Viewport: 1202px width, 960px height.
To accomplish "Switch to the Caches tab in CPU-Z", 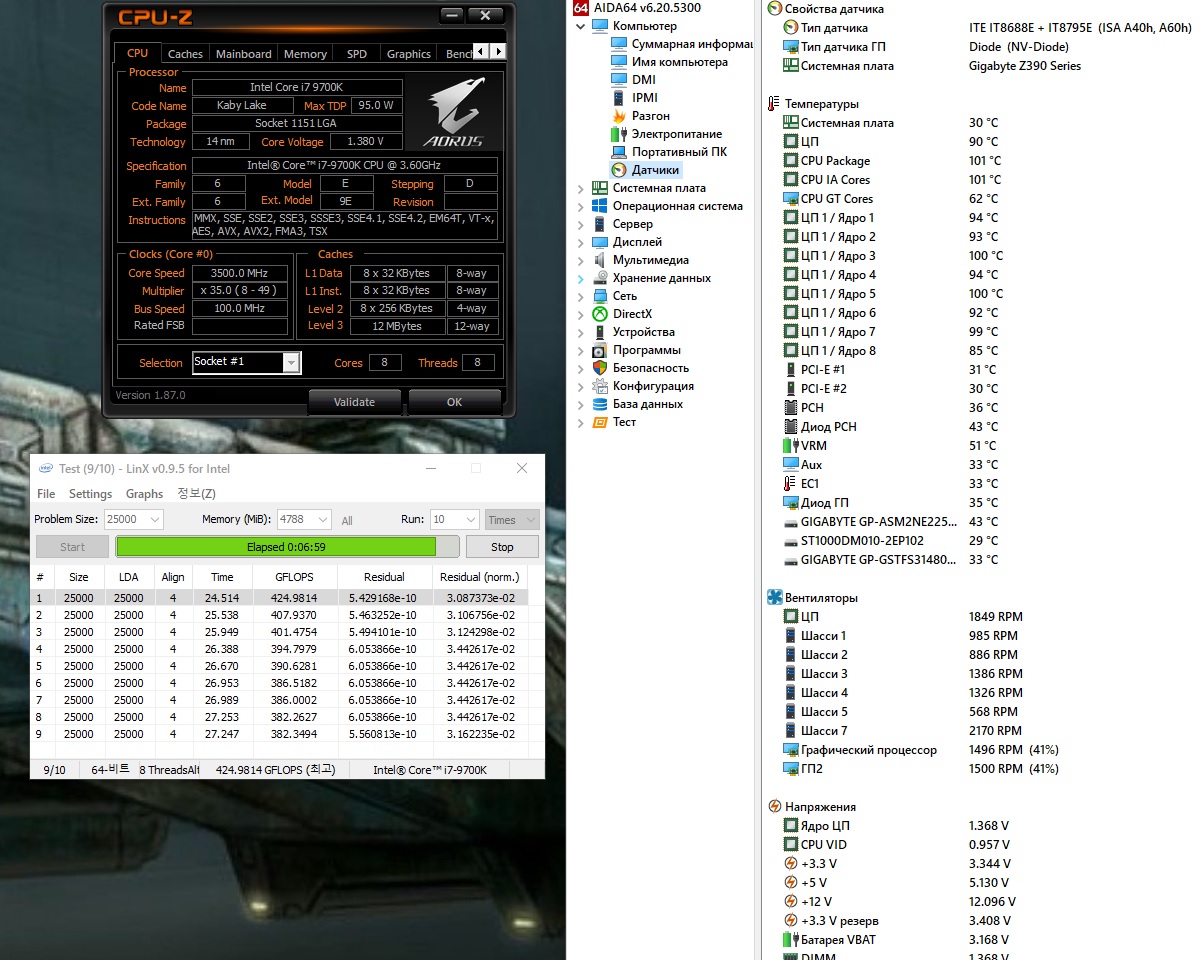I will (185, 54).
